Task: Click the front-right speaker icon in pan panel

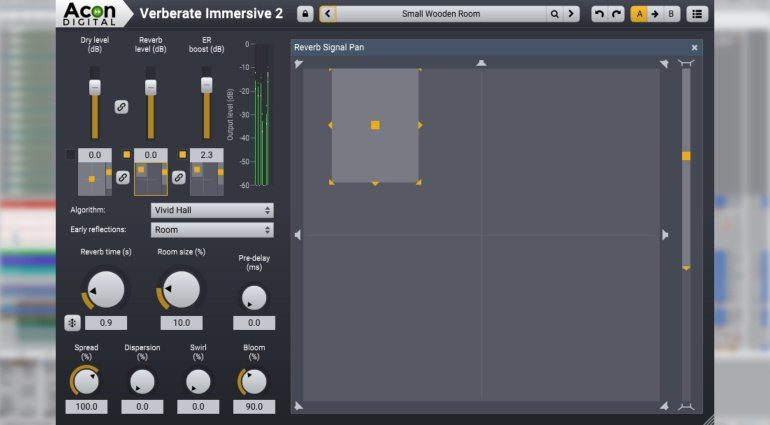Action: pyautogui.click(x=664, y=64)
